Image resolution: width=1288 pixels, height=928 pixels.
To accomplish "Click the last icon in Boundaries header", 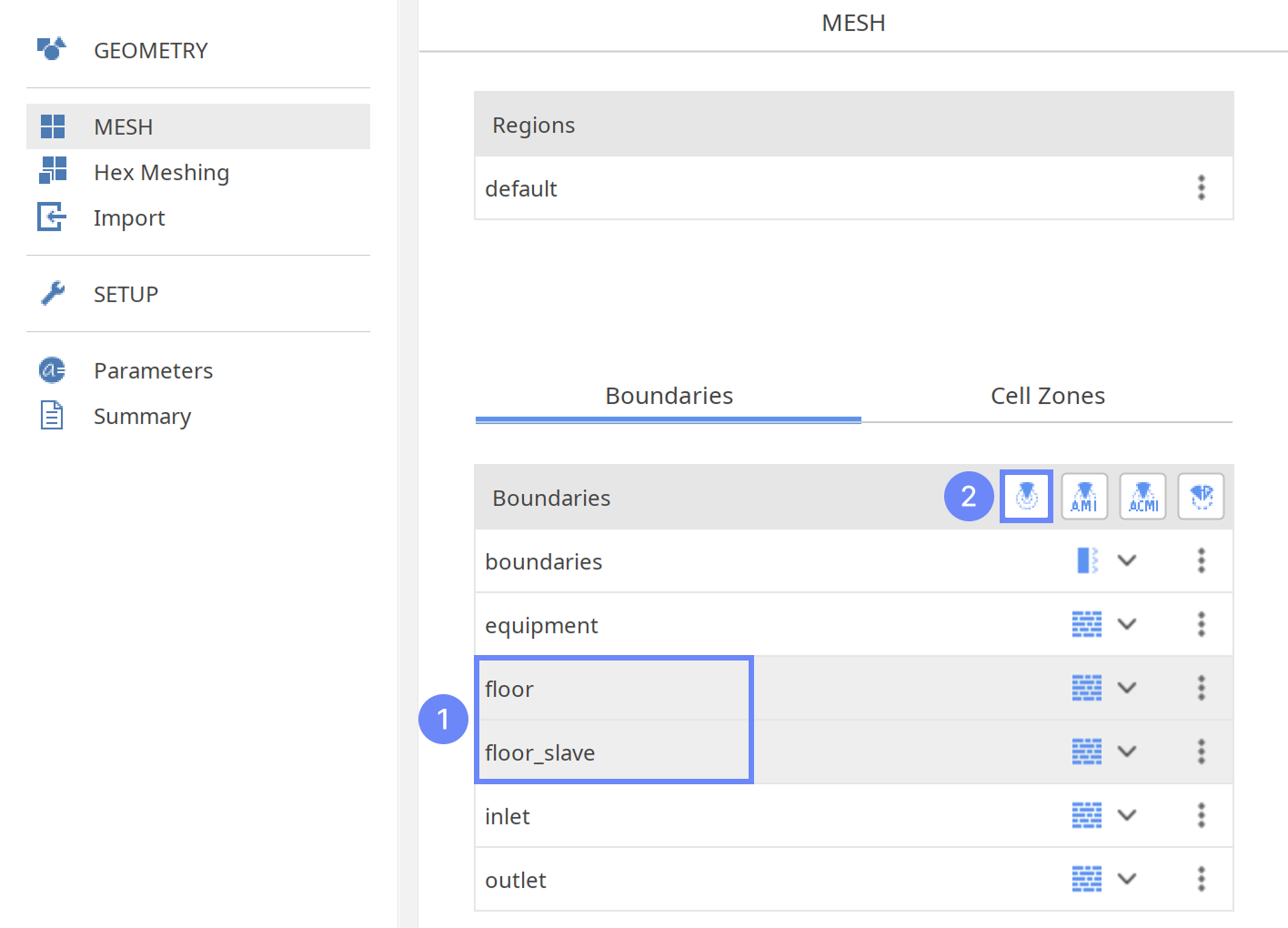I will coord(1201,497).
